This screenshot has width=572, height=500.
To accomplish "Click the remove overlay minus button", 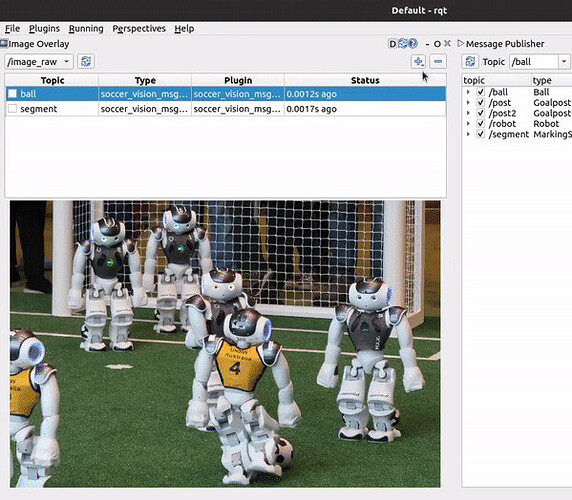I will click(438, 62).
